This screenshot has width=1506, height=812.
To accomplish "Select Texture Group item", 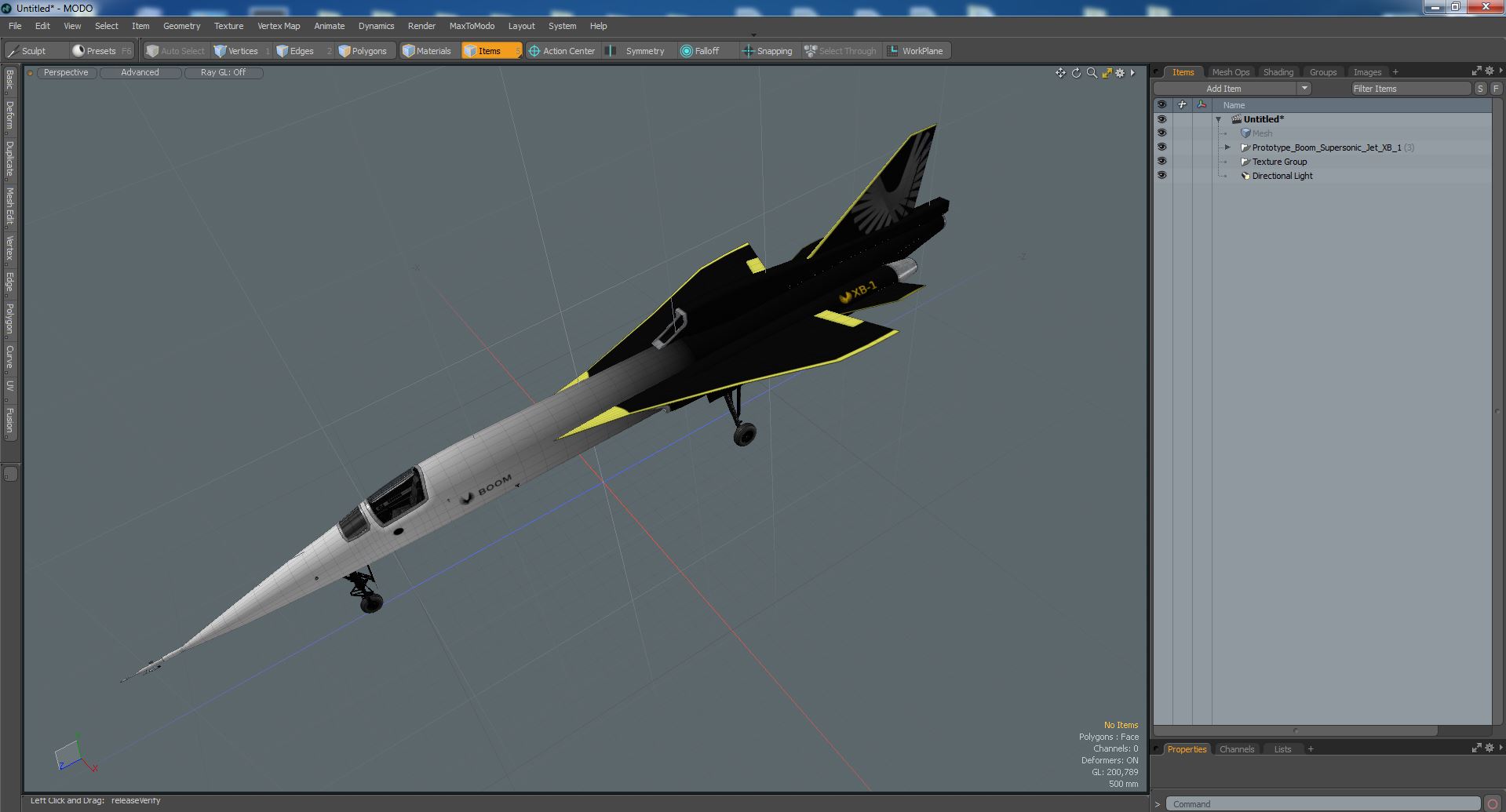I will coord(1279,162).
